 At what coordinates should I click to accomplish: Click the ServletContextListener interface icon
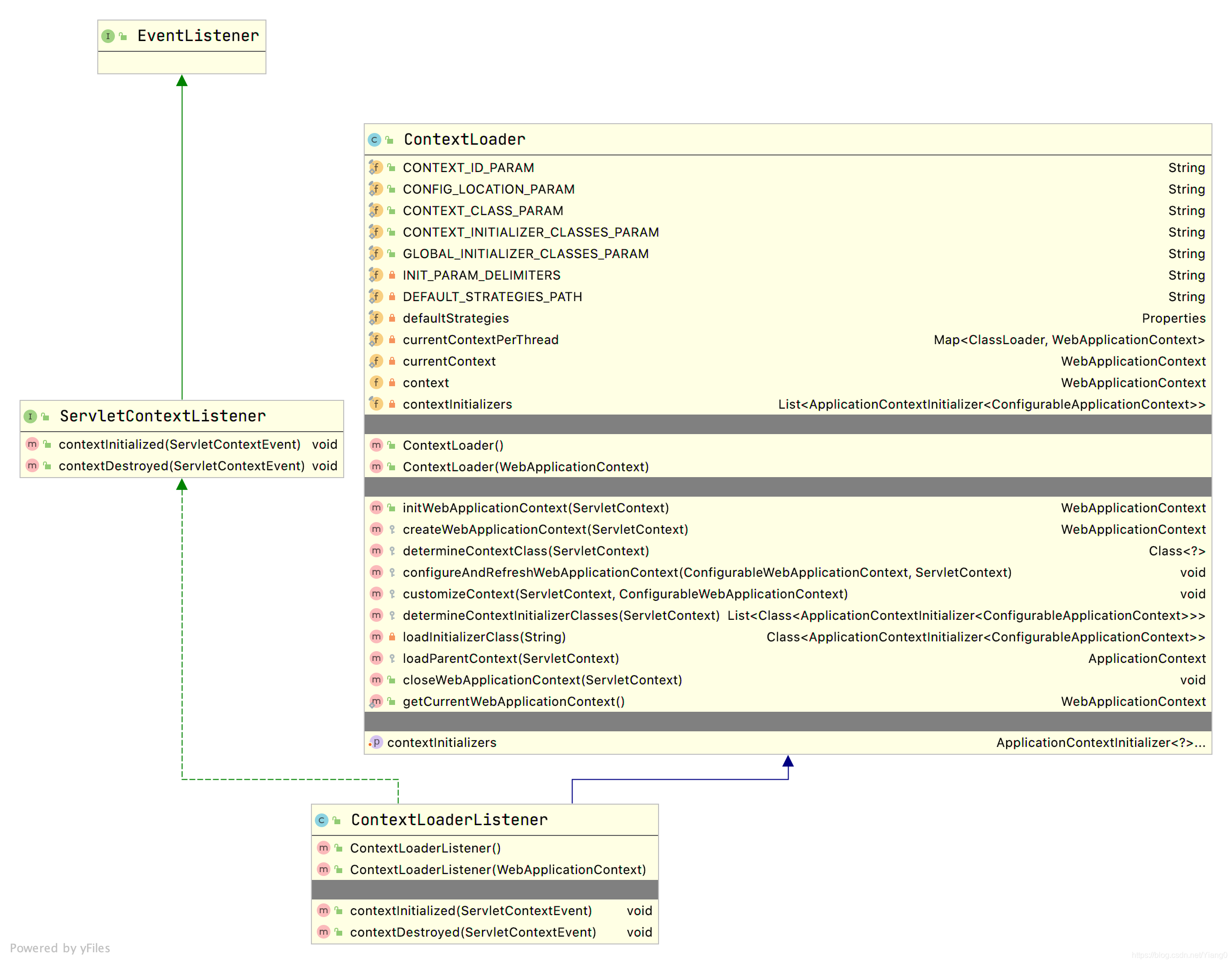[30, 416]
